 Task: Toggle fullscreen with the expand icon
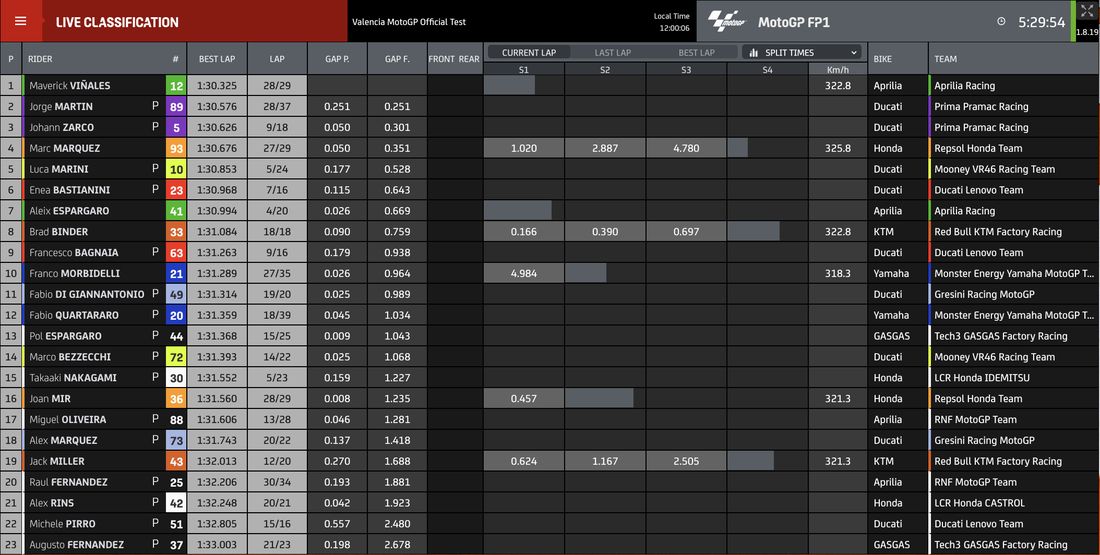tap(1087, 10)
